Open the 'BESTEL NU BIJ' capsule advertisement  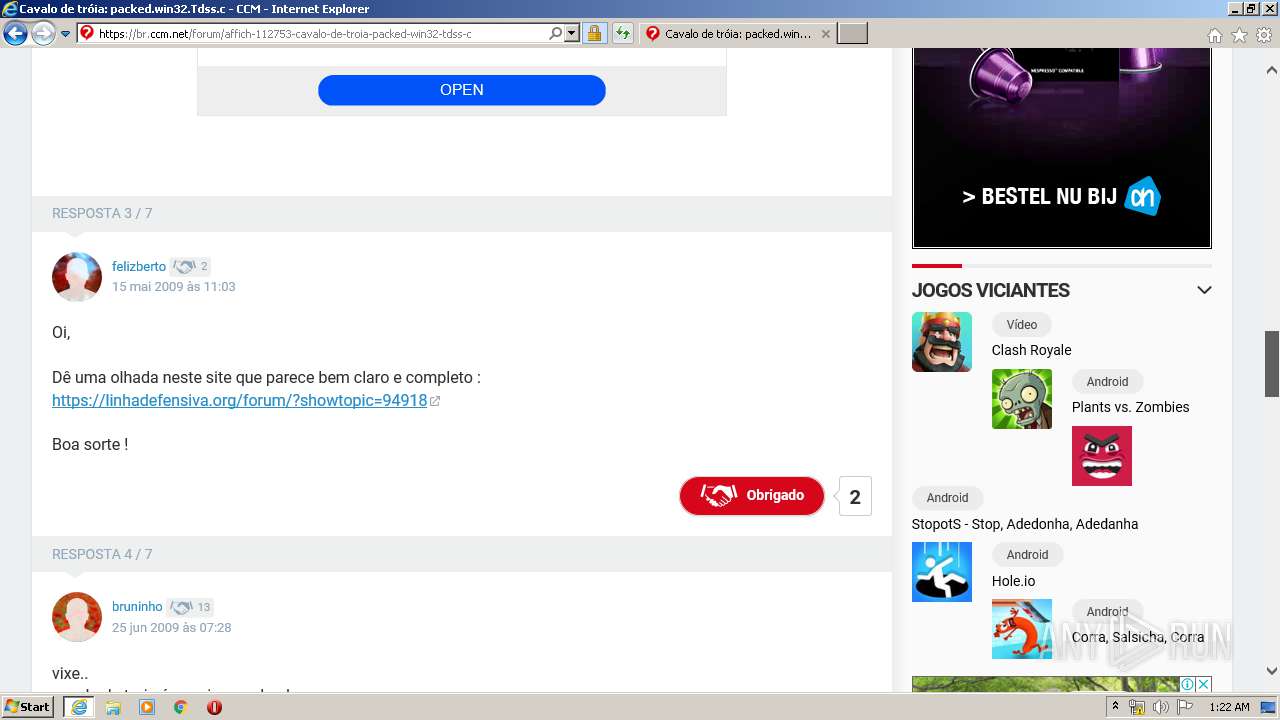[1062, 148]
